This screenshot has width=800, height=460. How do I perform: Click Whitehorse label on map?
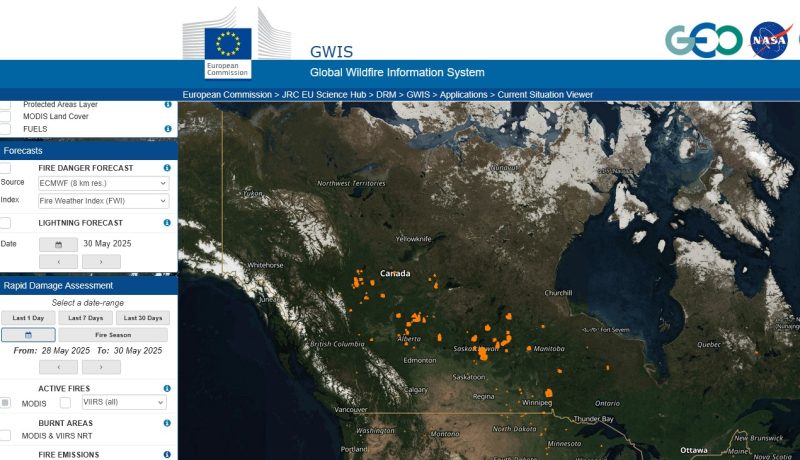click(265, 265)
